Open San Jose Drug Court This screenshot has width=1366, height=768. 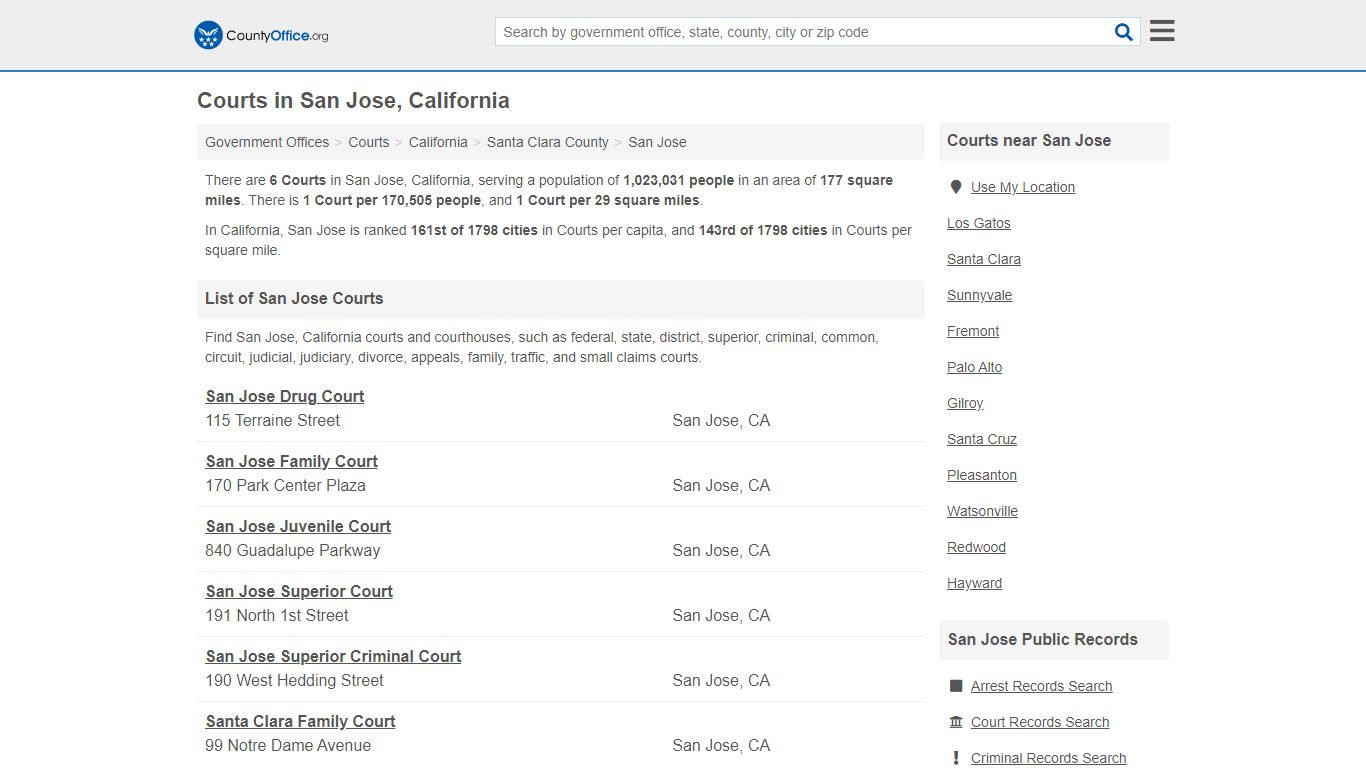click(x=285, y=396)
